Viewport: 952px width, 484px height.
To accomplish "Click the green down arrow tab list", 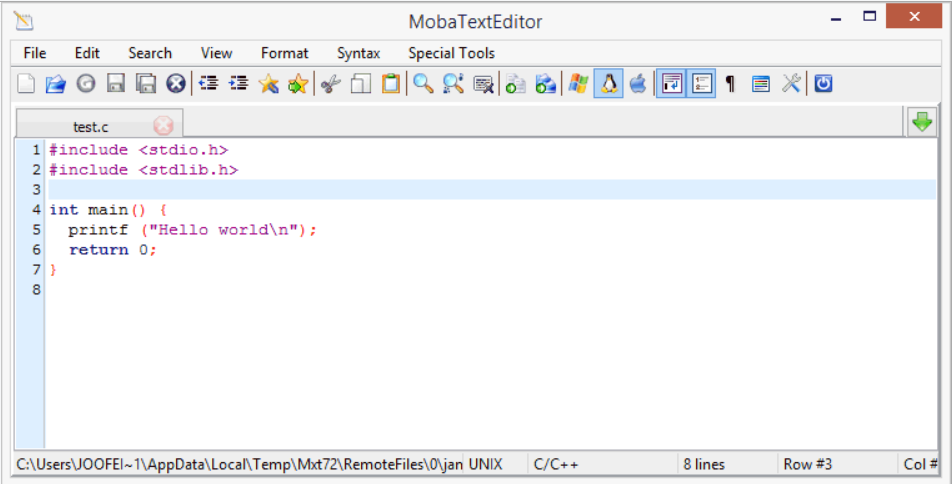I will coord(922,122).
